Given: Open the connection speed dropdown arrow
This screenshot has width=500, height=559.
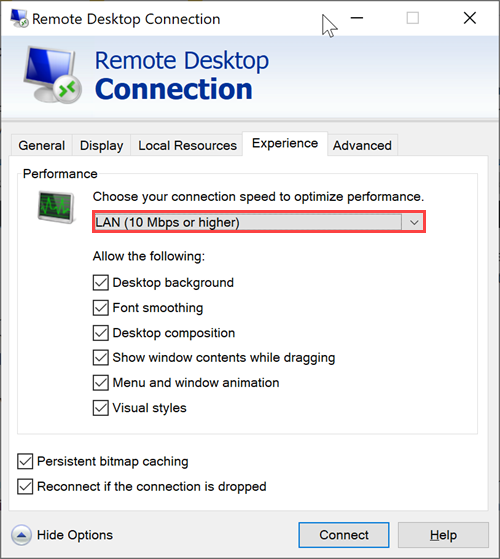Looking at the screenshot, I should click(x=413, y=222).
